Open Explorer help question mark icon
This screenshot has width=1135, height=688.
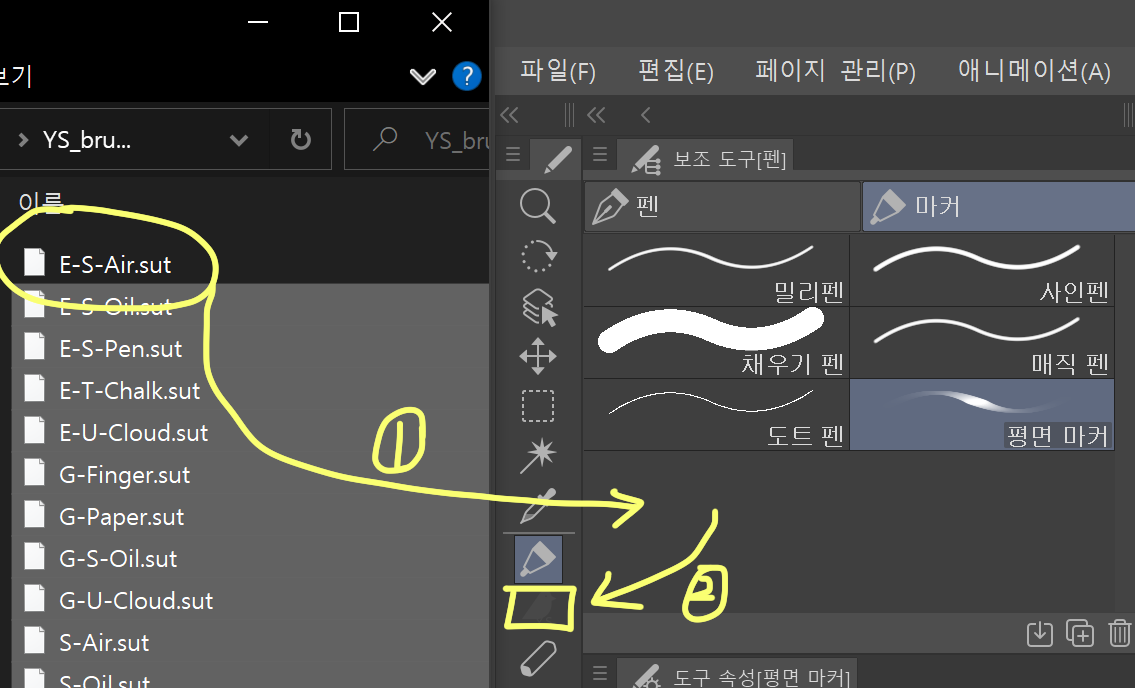pyautogui.click(x=467, y=76)
